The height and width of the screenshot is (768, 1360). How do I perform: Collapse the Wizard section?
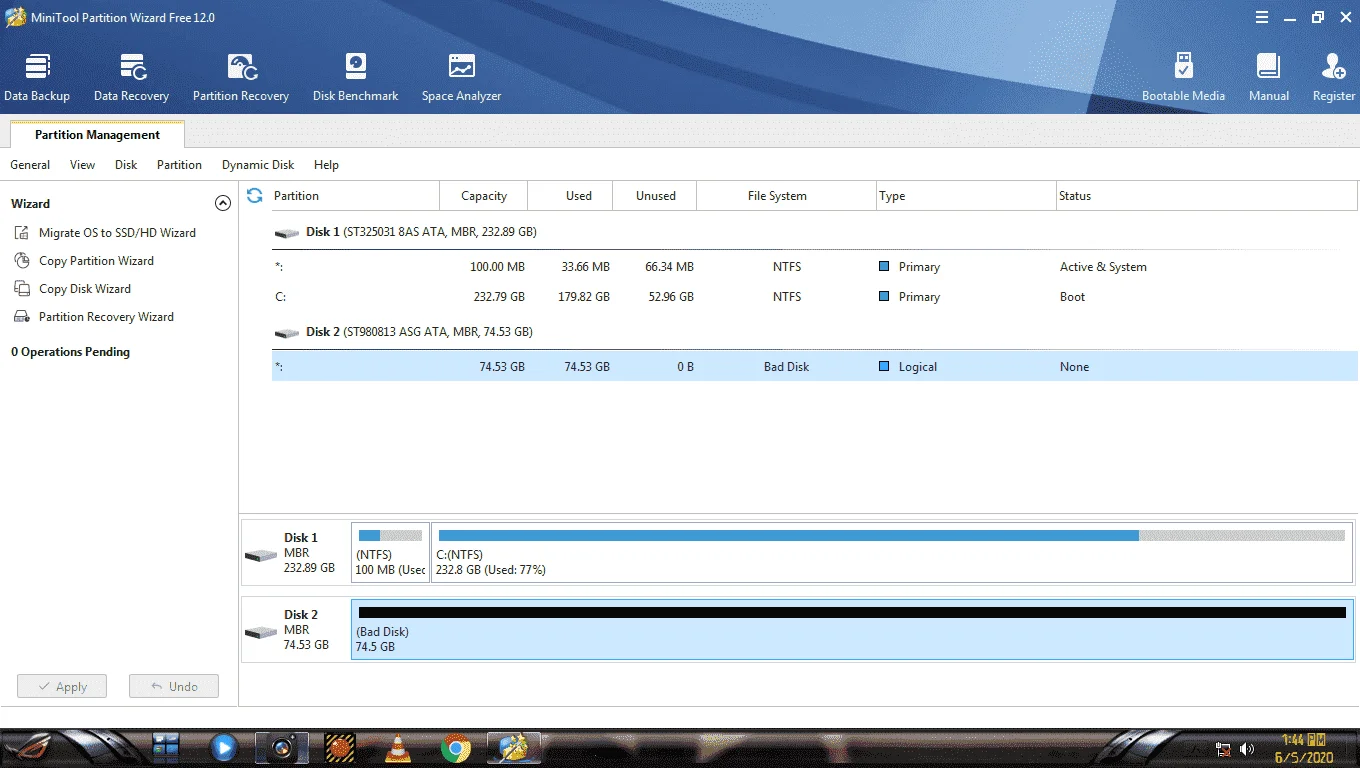(x=223, y=203)
